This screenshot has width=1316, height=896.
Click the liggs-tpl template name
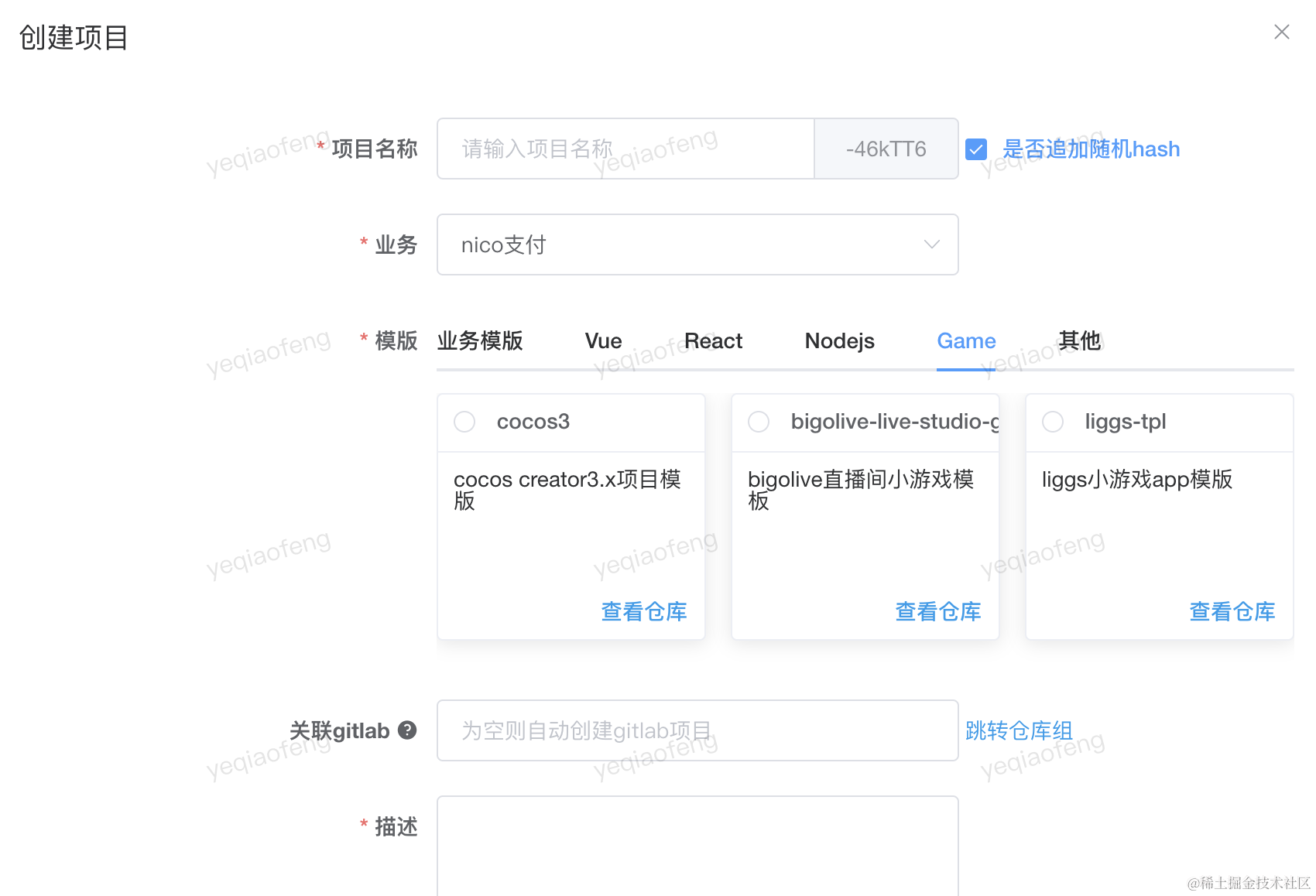pos(1126,422)
